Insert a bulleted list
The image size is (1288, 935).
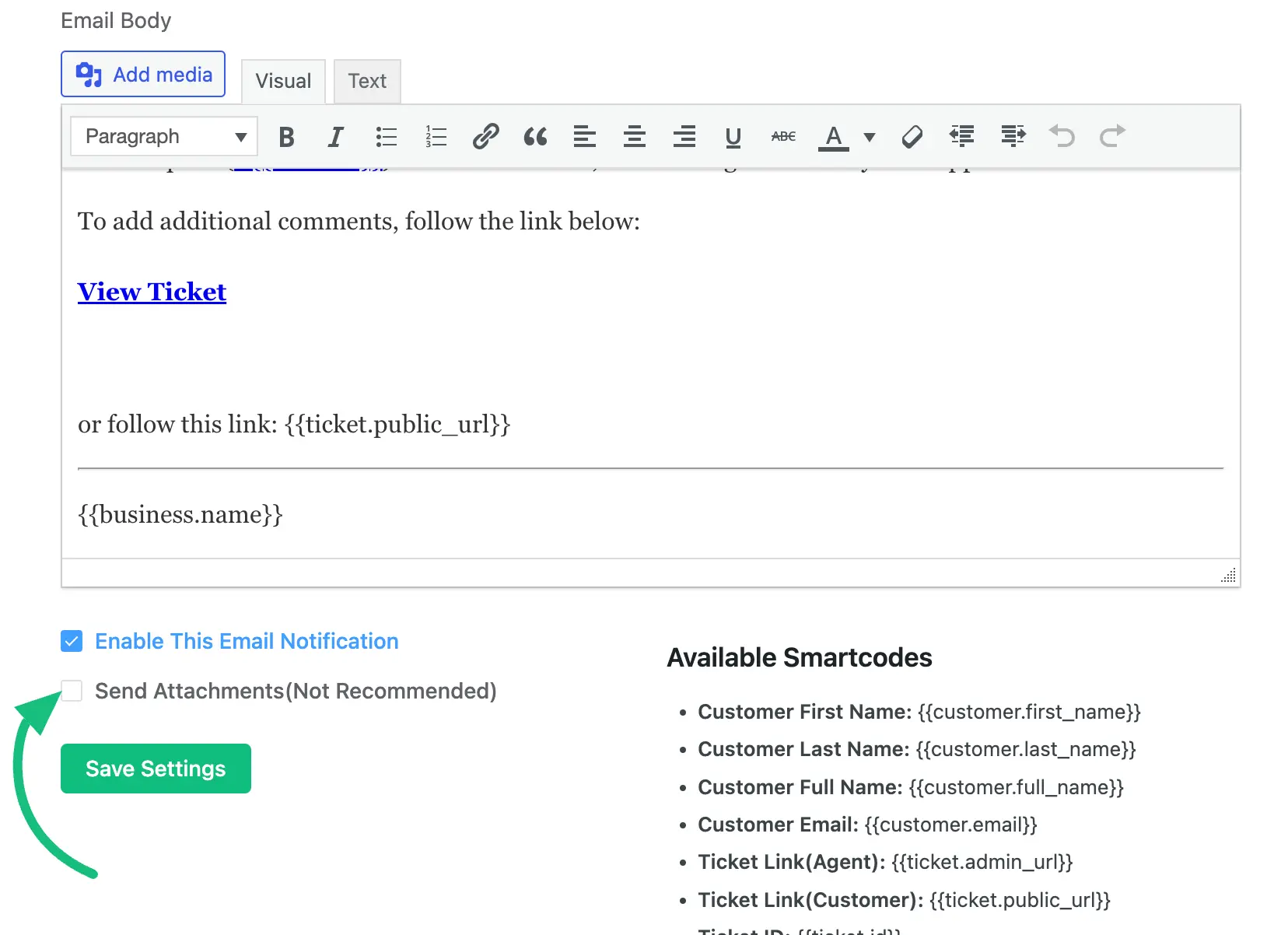386,137
